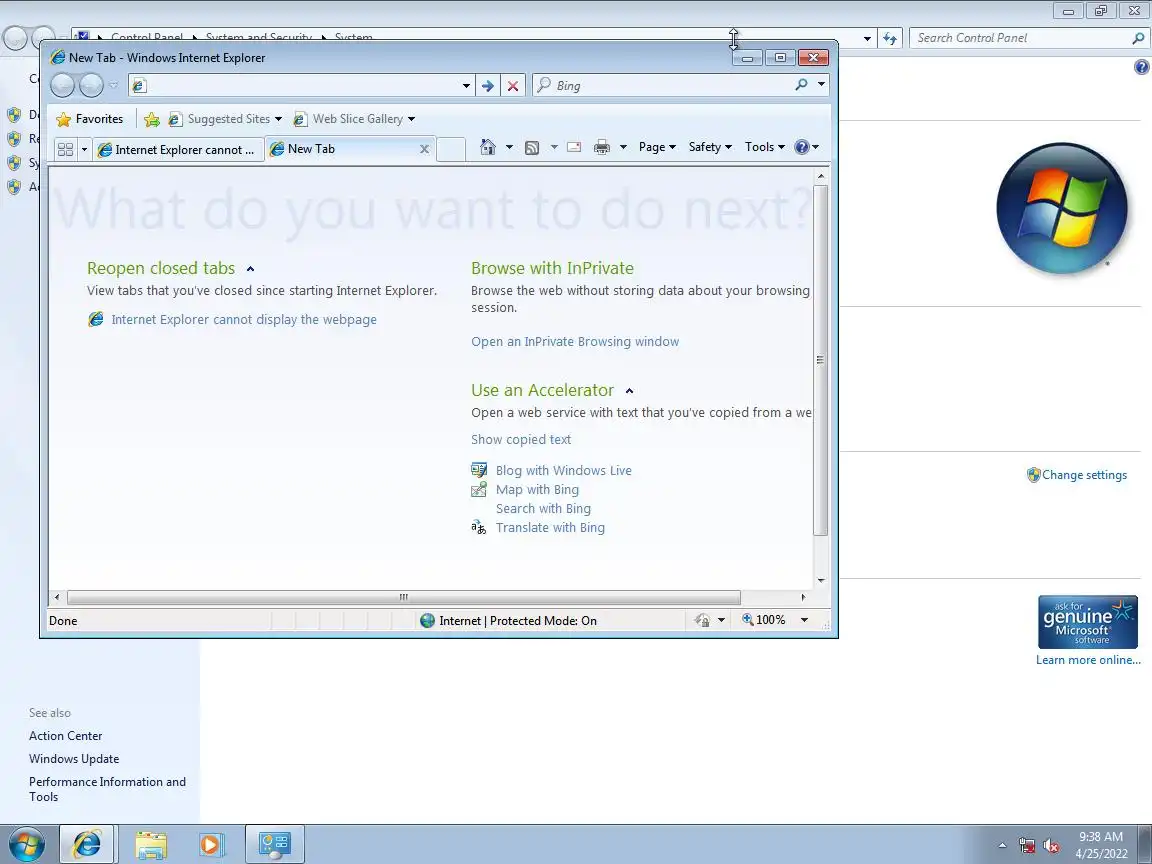
Task: Click the horizontal scrollbar thumb in IE
Action: coord(403,597)
